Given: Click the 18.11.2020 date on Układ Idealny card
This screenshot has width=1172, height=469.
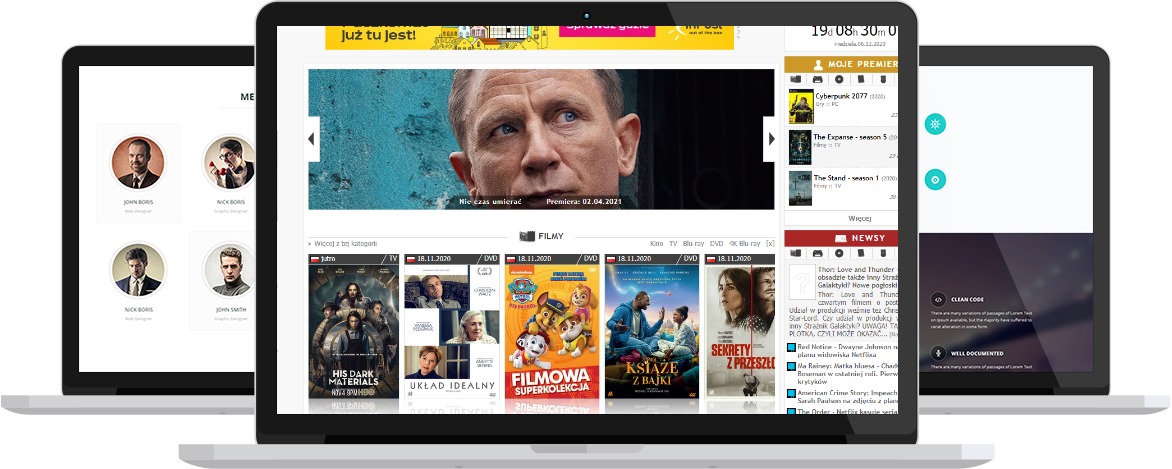Looking at the screenshot, I should point(432,259).
